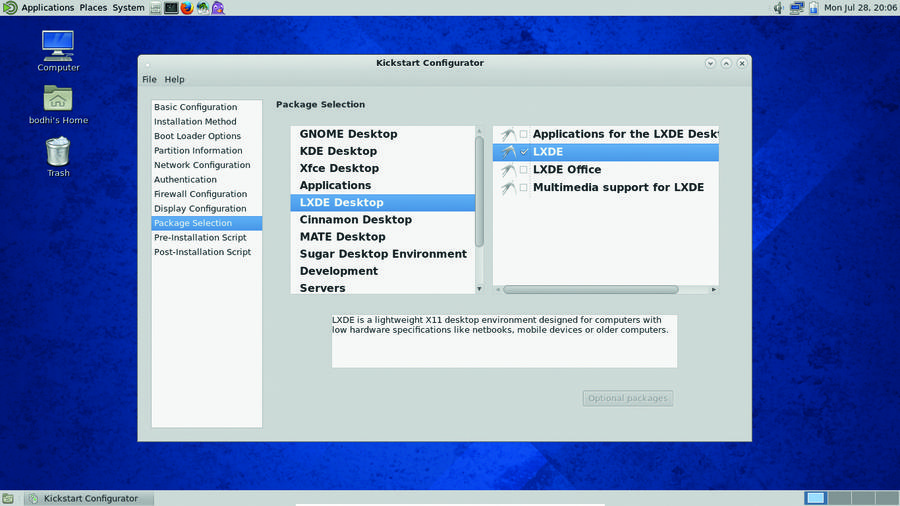Maximize the Kickstart Configurator window
This screenshot has height=506, width=900.
(726, 63)
